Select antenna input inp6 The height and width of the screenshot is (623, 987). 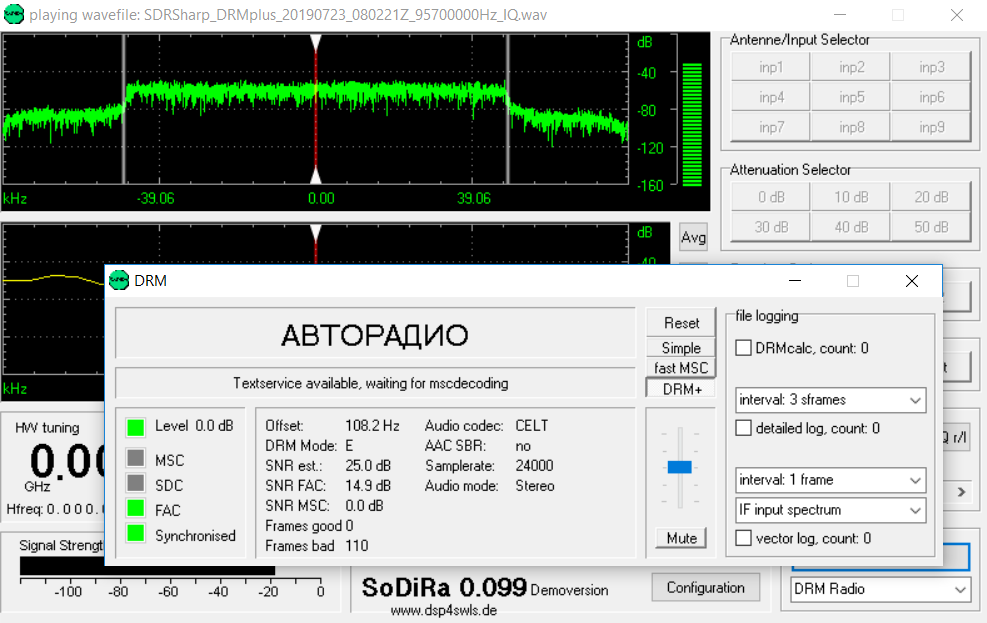coord(931,98)
